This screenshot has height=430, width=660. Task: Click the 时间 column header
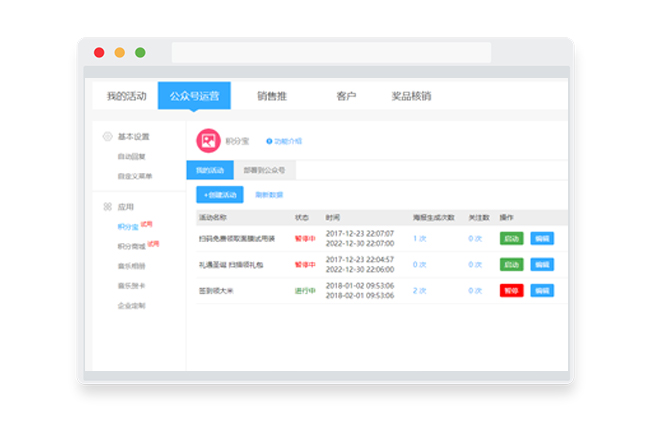333,218
